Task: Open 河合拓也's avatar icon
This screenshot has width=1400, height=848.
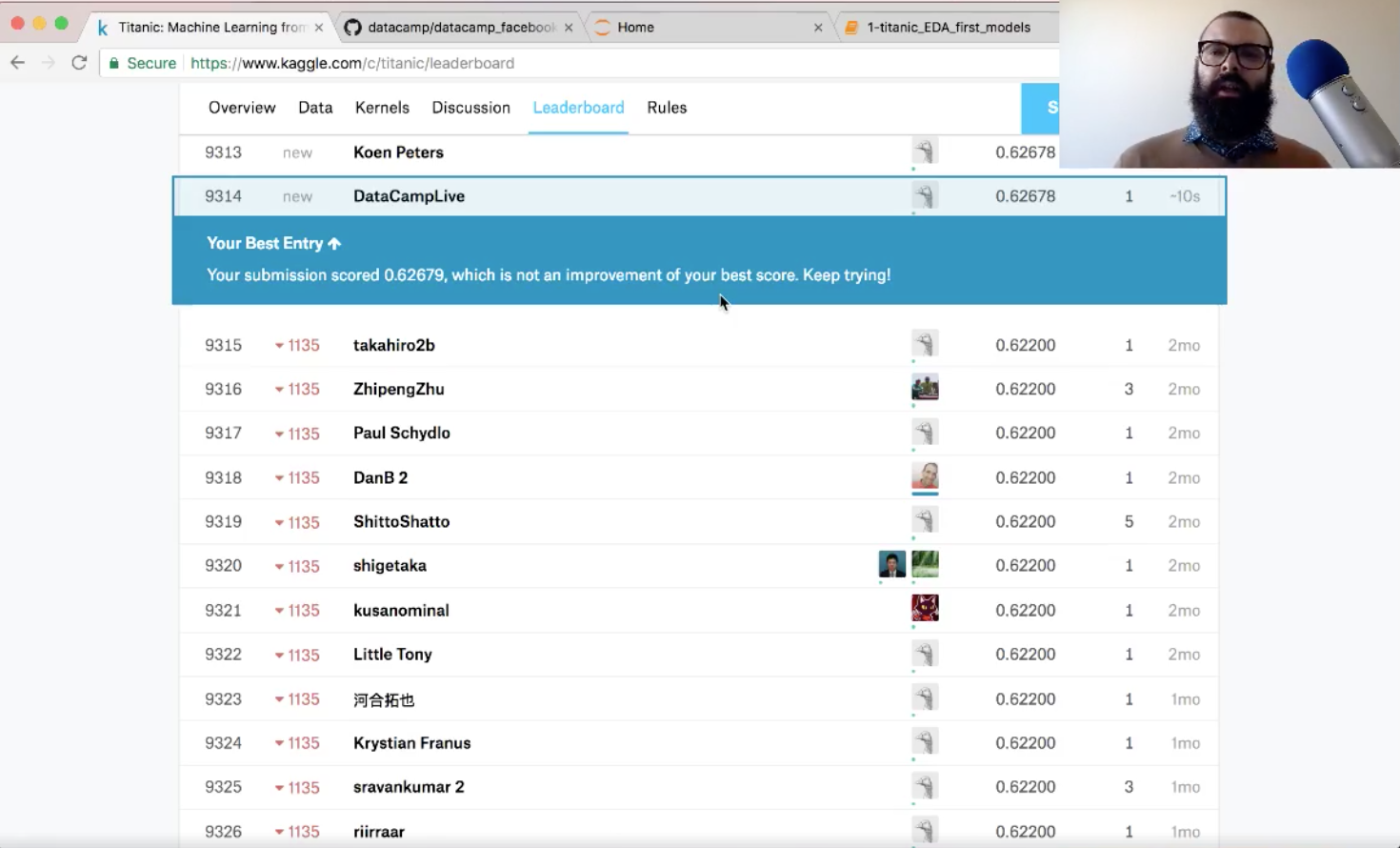Action: 925,698
